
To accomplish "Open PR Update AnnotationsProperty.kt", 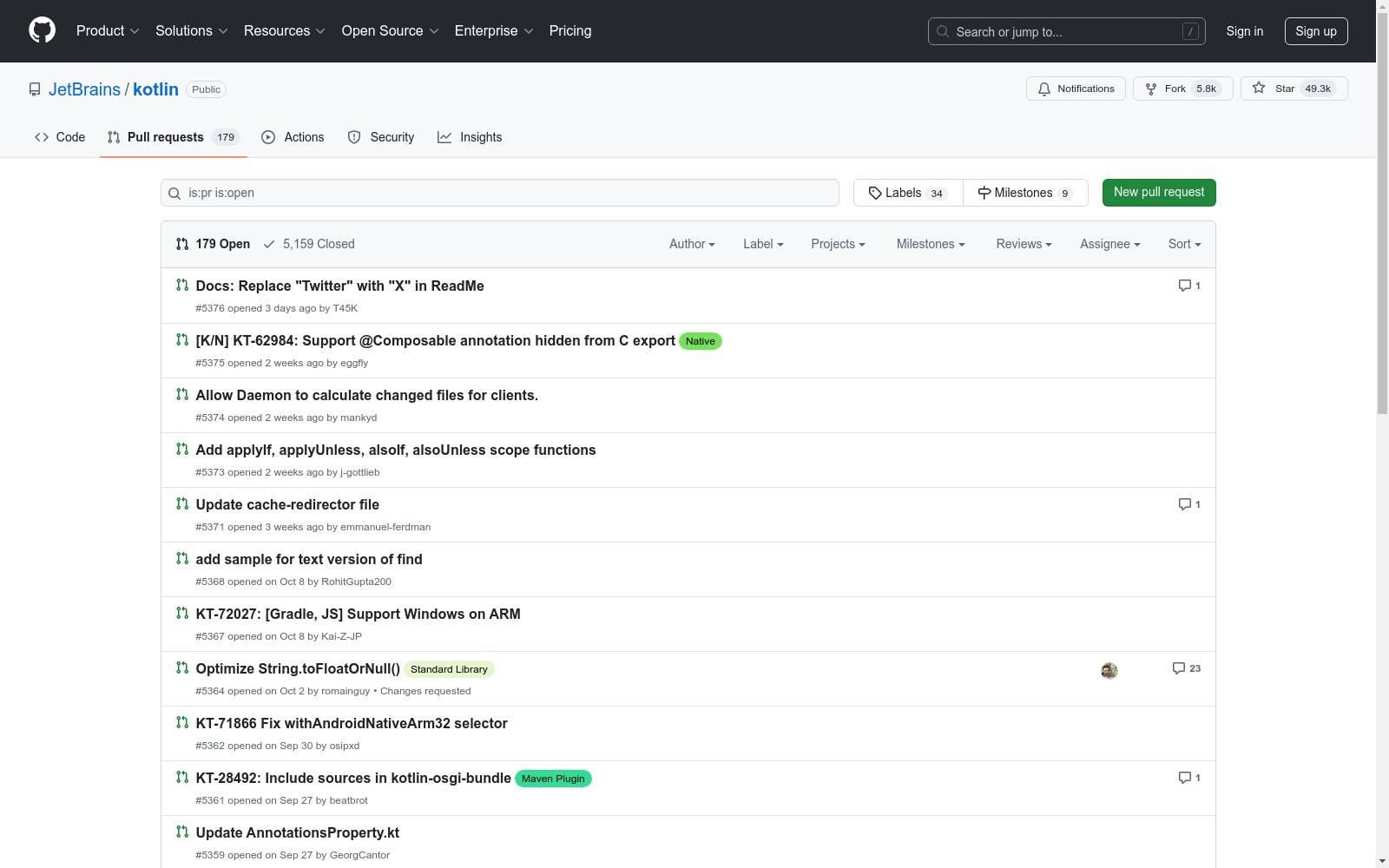I will tap(298, 832).
